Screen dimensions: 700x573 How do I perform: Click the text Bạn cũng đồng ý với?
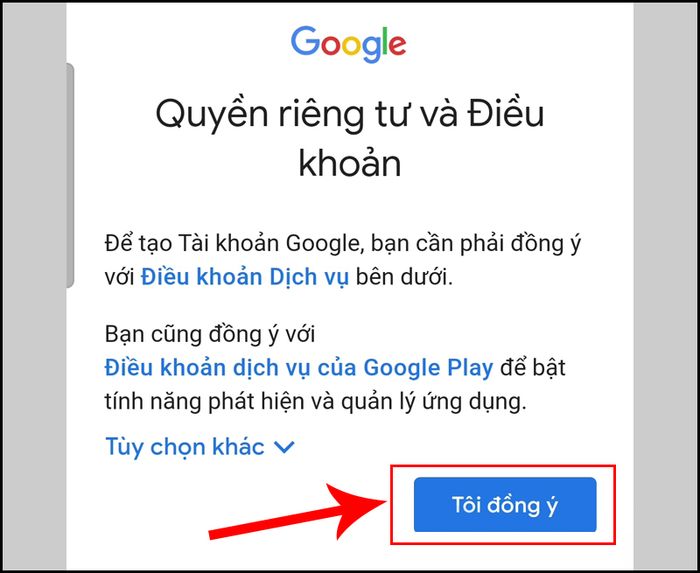(210, 334)
